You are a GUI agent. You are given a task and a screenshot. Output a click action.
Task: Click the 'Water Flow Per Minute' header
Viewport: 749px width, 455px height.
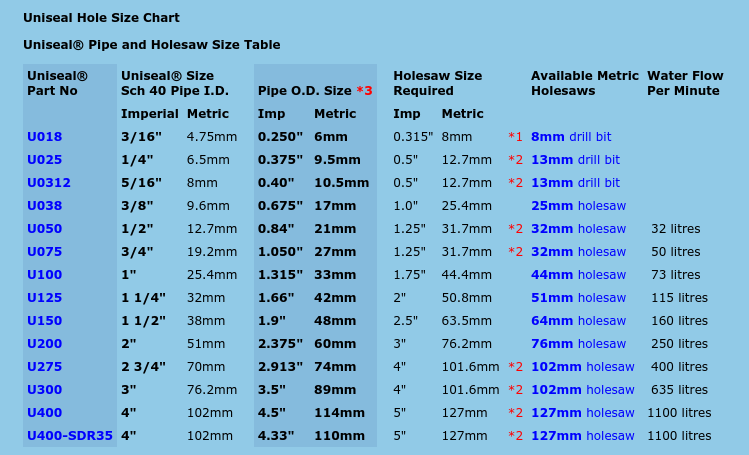pos(685,83)
